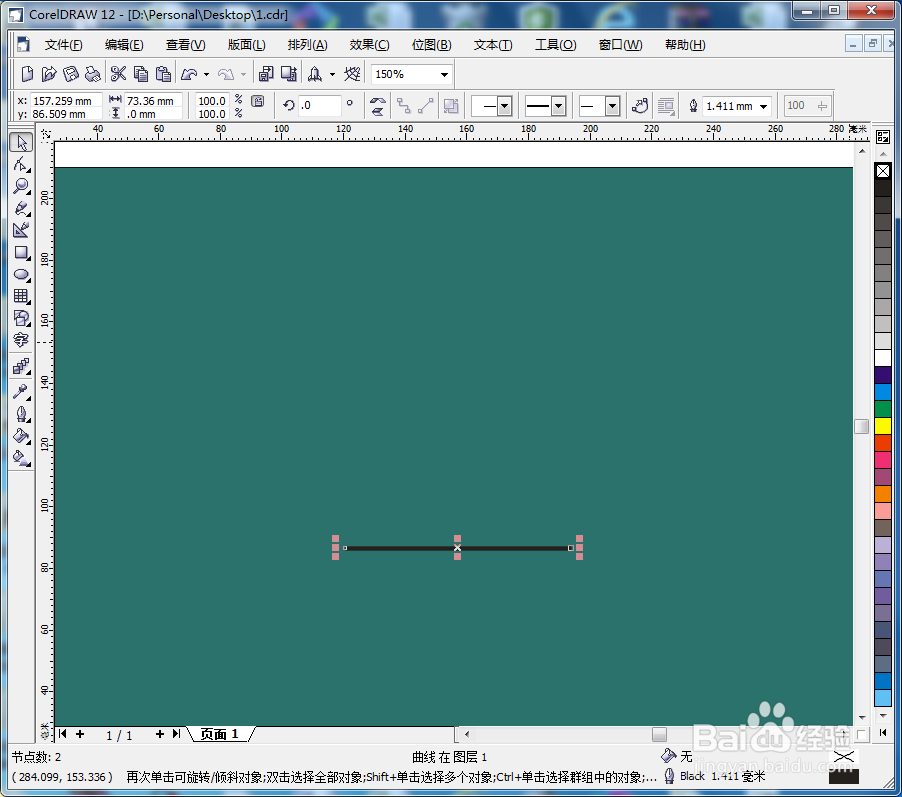Click the Corel online icon
This screenshot has width=902, height=797.
[x=352, y=74]
